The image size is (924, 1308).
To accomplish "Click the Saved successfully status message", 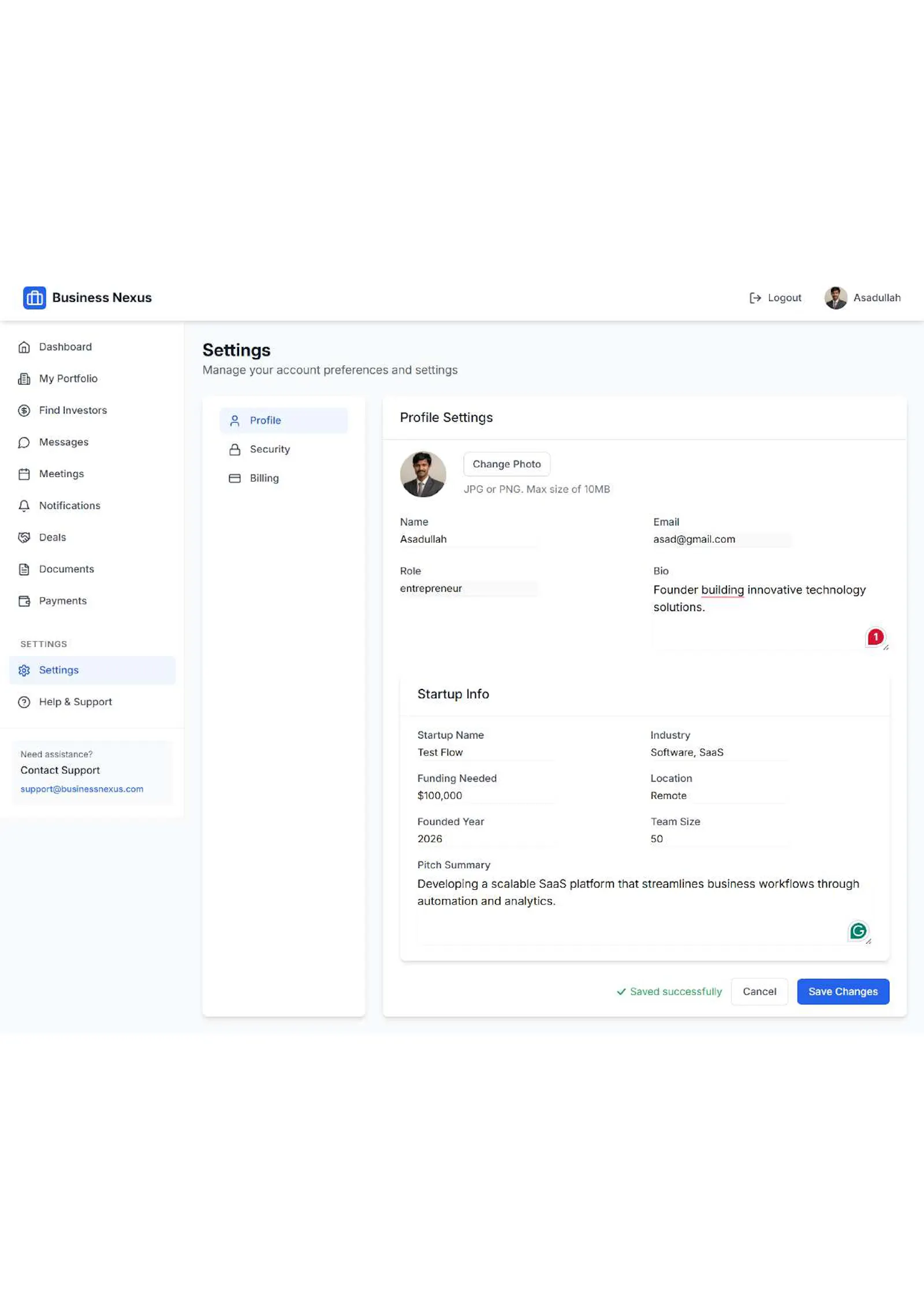I will (669, 992).
